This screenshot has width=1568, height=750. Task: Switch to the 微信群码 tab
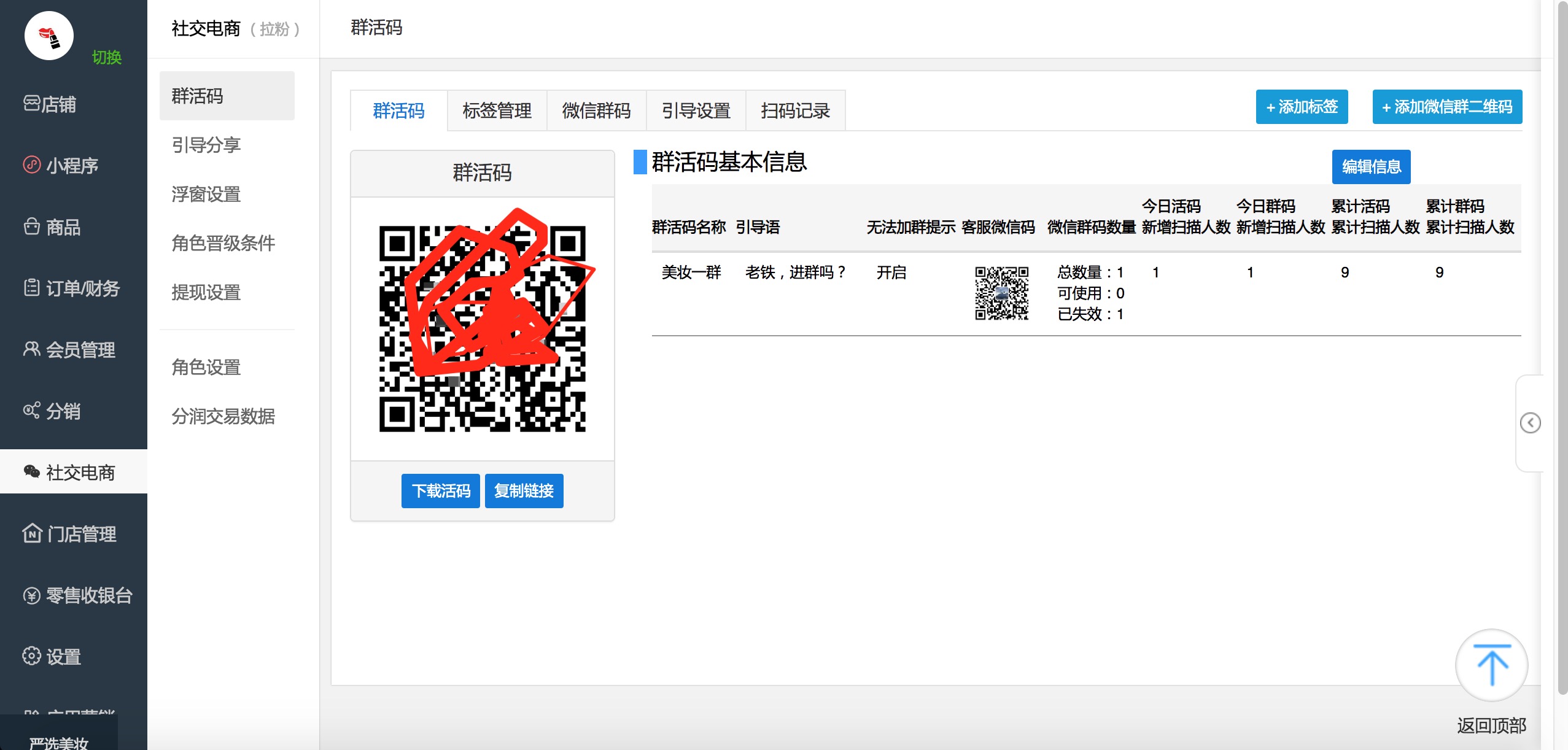click(x=597, y=110)
